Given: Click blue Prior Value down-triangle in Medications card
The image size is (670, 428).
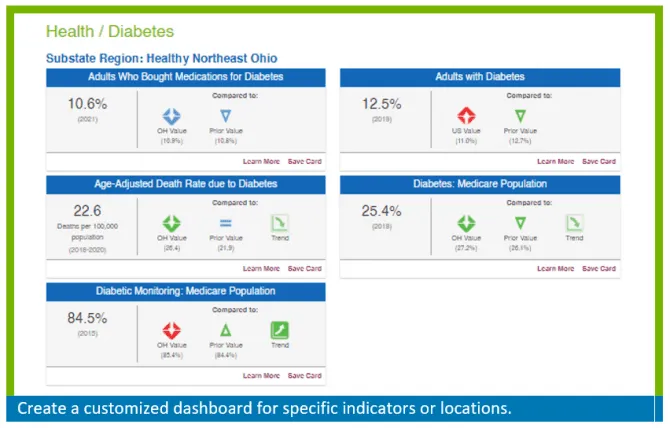Looking at the screenshot, I should tap(226, 116).
